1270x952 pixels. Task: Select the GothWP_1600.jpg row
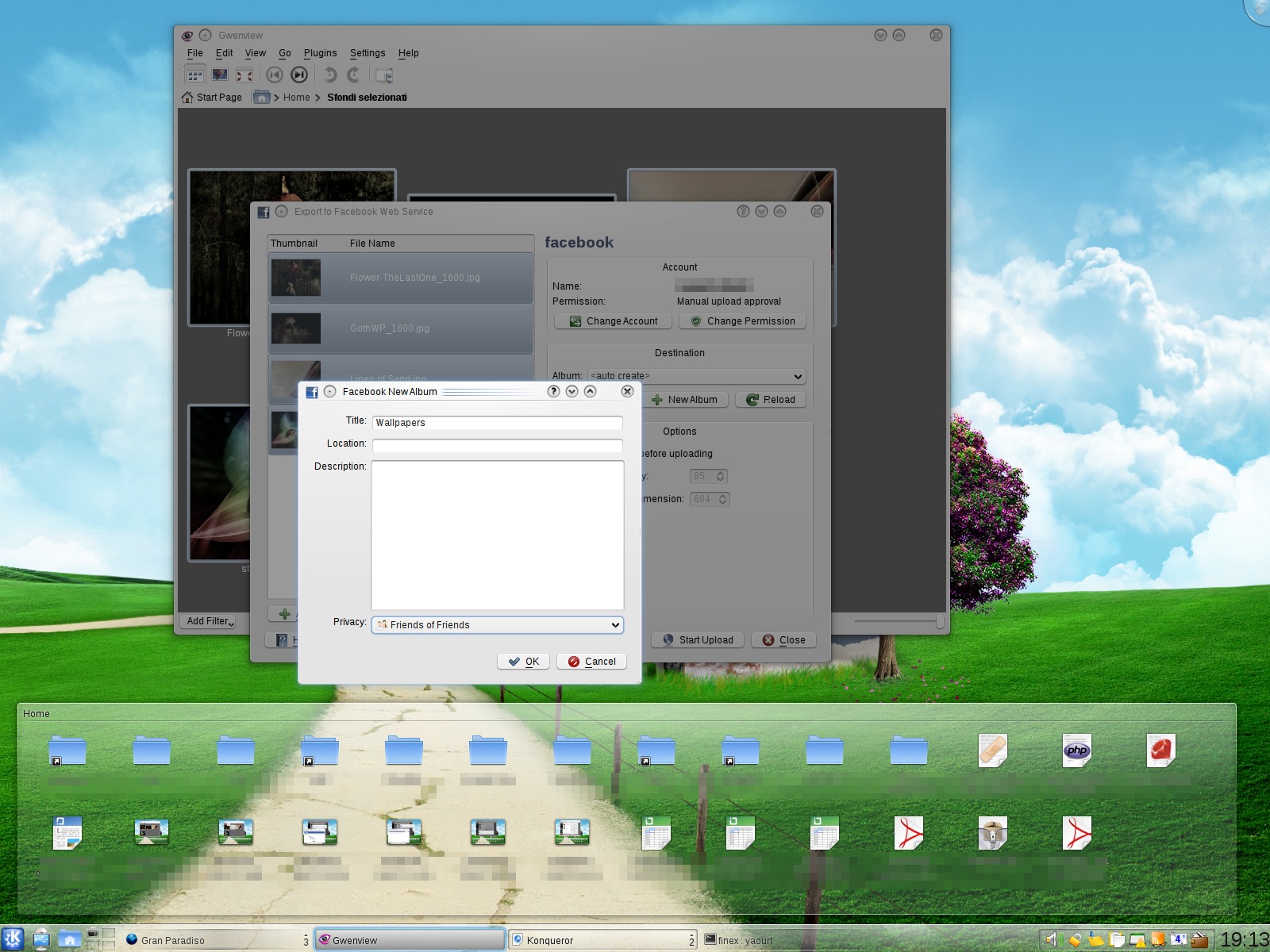[401, 328]
